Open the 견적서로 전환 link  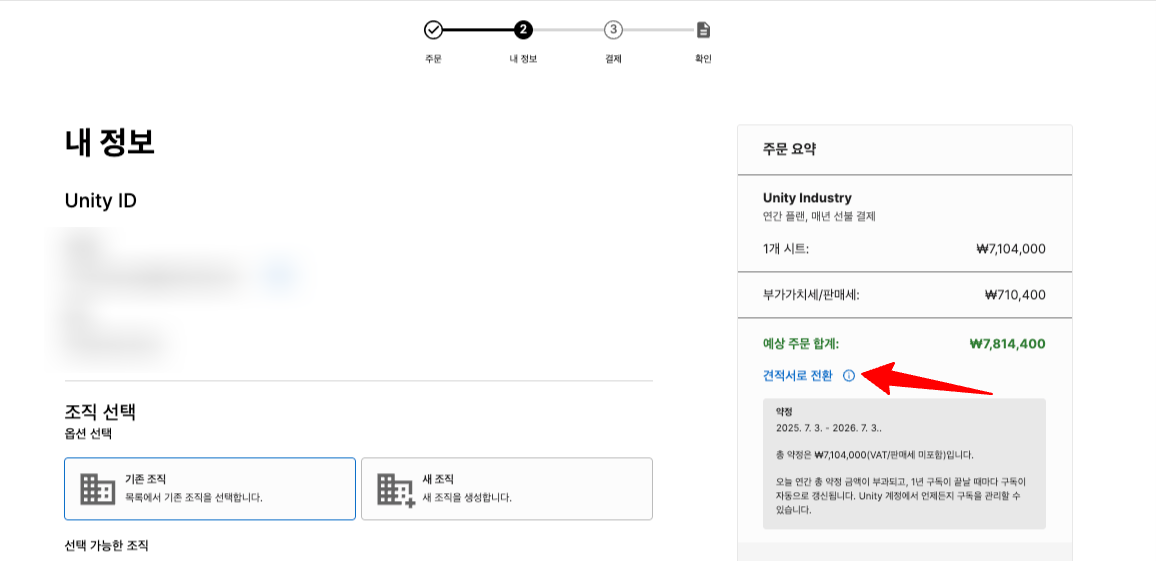(797, 376)
